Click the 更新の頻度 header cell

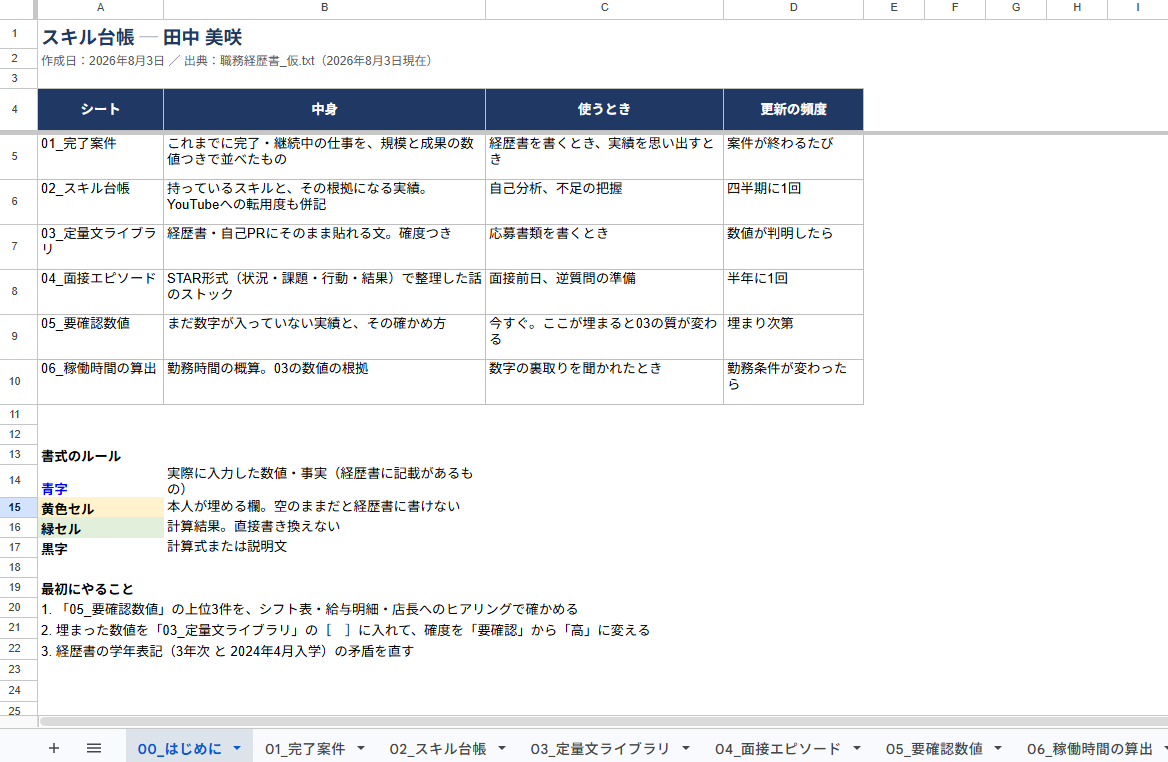(x=793, y=109)
